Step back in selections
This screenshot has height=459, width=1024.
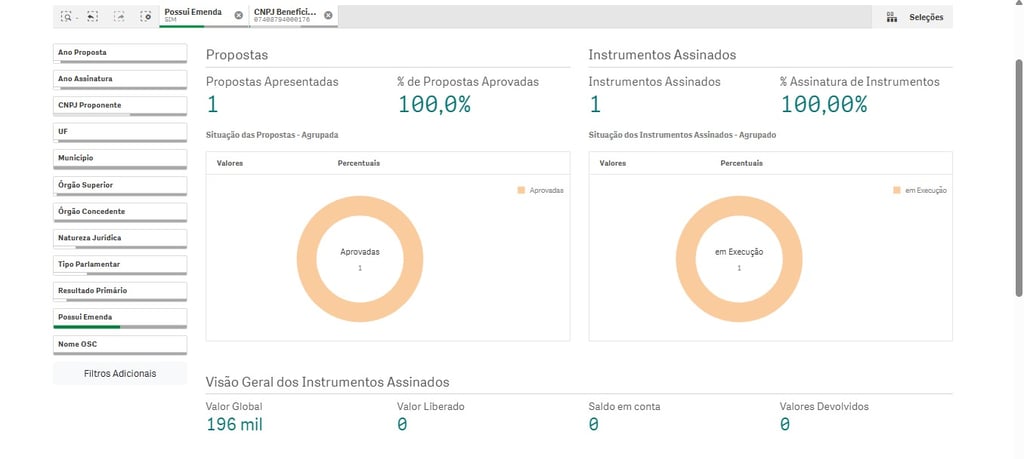(x=92, y=16)
